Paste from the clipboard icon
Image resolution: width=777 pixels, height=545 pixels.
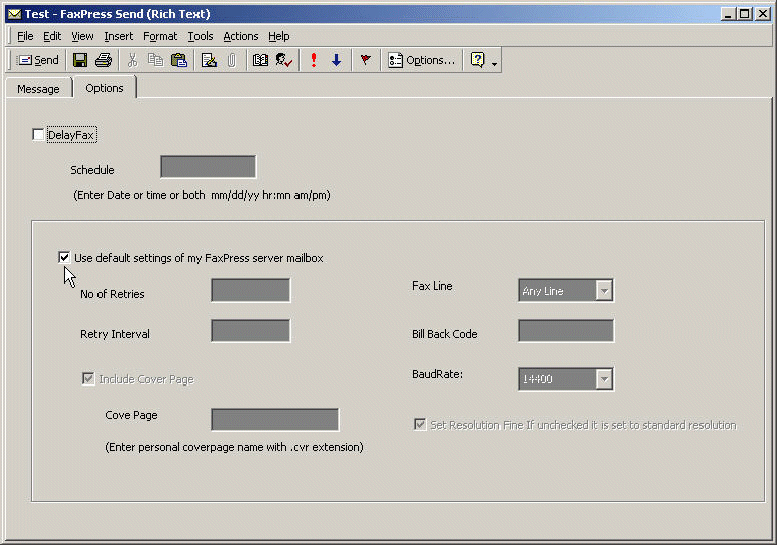point(179,60)
